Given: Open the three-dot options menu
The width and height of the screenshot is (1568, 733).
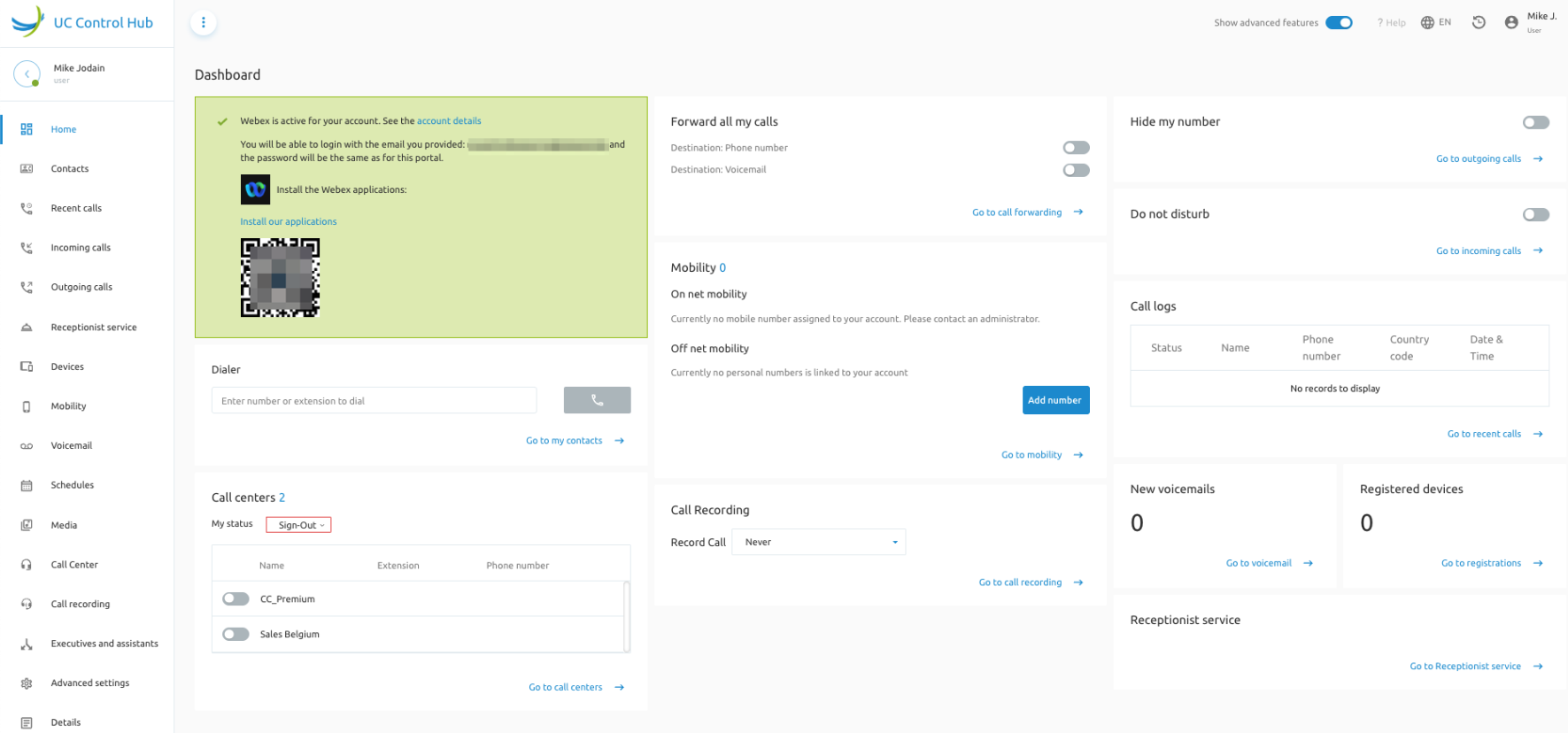Looking at the screenshot, I should click(x=204, y=23).
